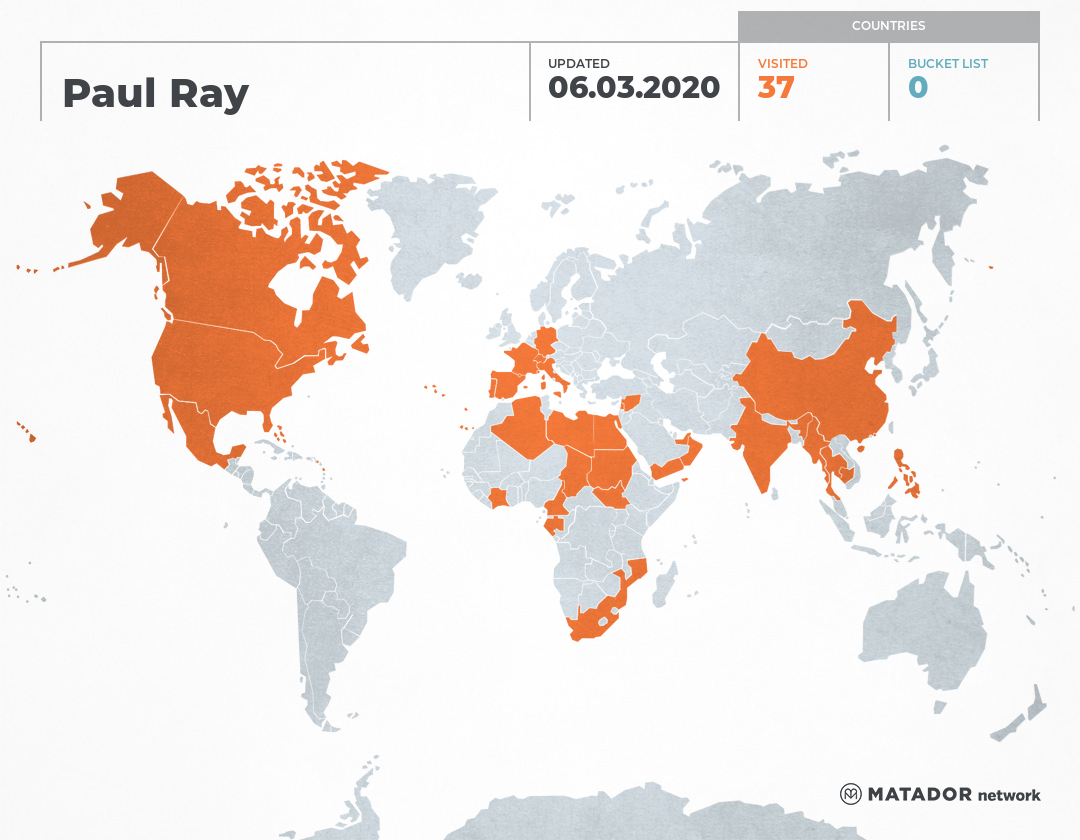Toggle Spain's visited status on the map
The image size is (1080, 840).
click(x=505, y=385)
